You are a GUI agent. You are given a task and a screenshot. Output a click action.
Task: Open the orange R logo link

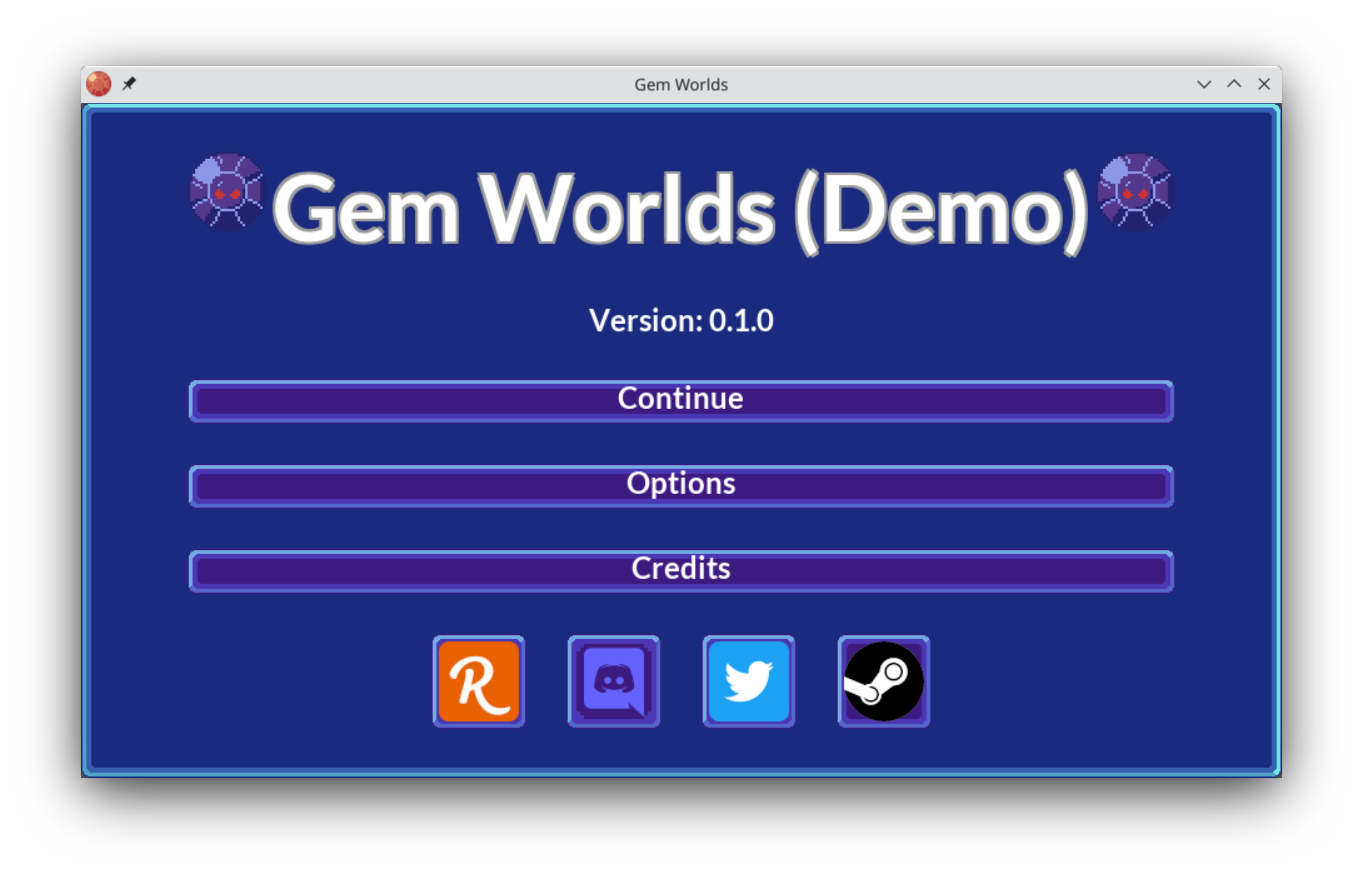(x=479, y=681)
